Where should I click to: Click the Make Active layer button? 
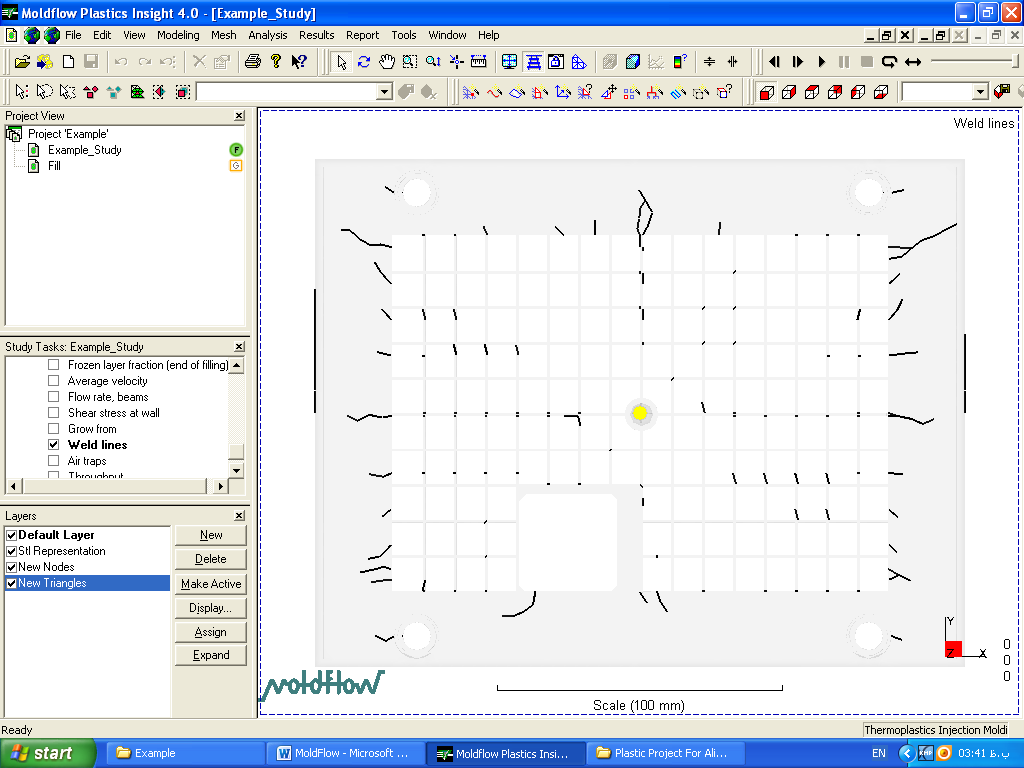click(x=210, y=584)
